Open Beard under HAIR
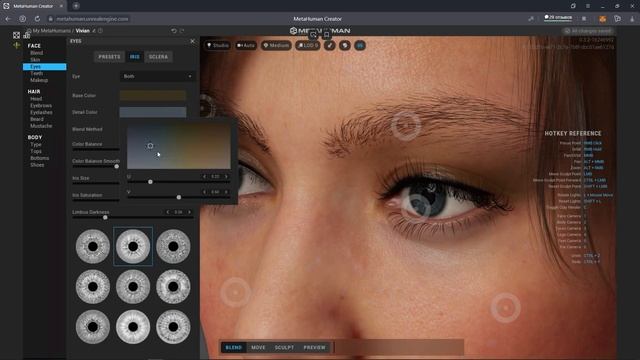The width and height of the screenshot is (640, 360). (x=37, y=119)
